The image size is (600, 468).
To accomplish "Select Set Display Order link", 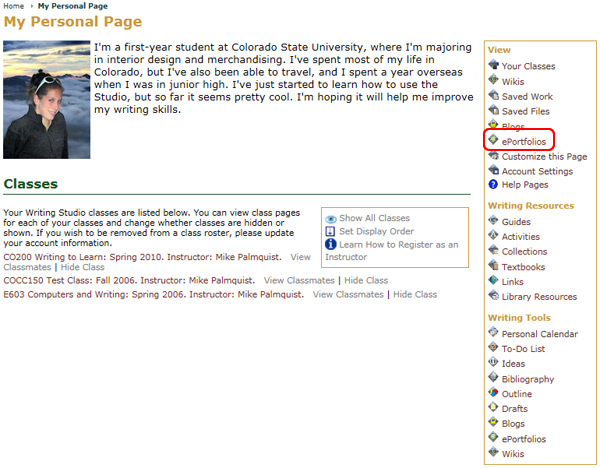I will click(x=377, y=232).
